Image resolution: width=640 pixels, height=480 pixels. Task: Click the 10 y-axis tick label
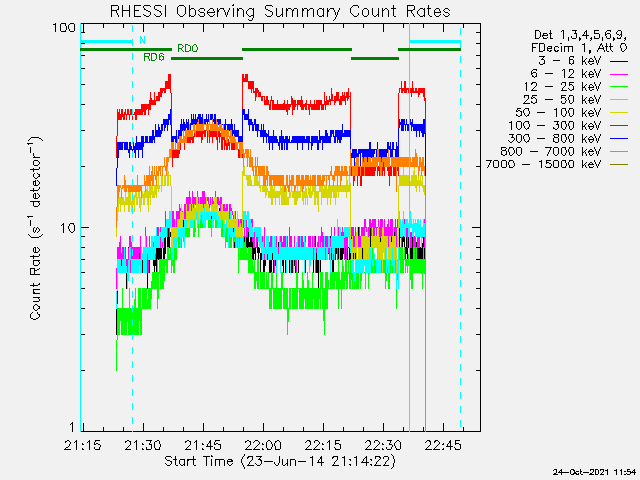[x=68, y=228]
